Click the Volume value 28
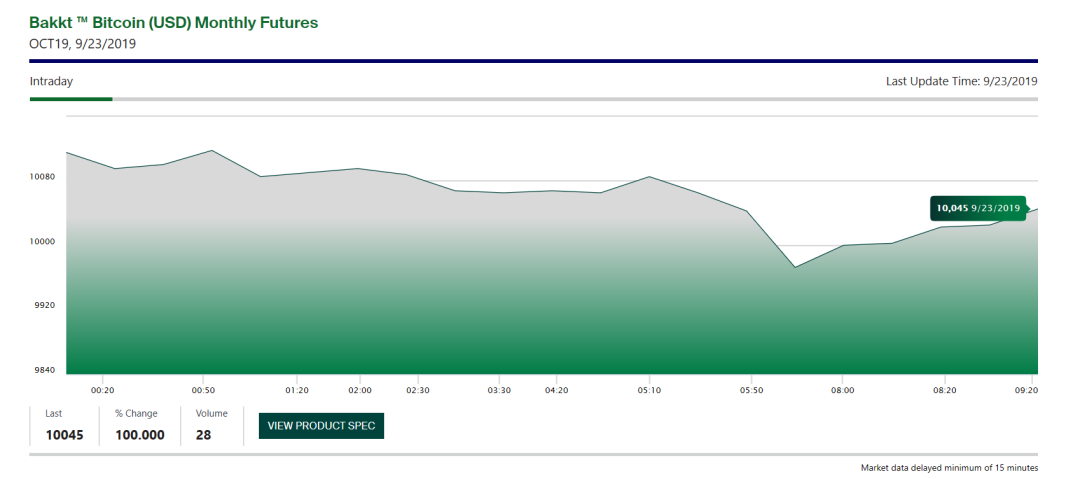 click(203, 436)
